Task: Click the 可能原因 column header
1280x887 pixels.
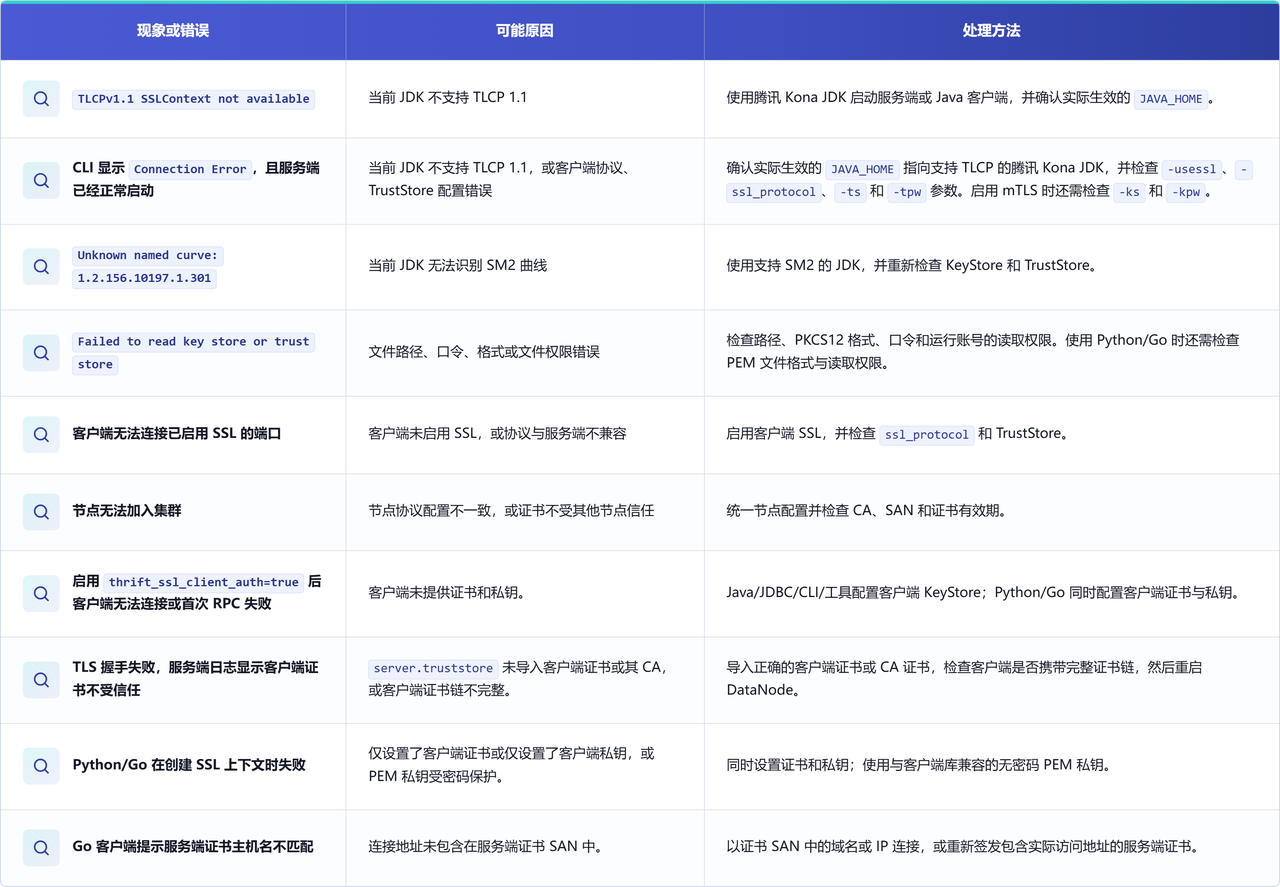Action: point(525,31)
